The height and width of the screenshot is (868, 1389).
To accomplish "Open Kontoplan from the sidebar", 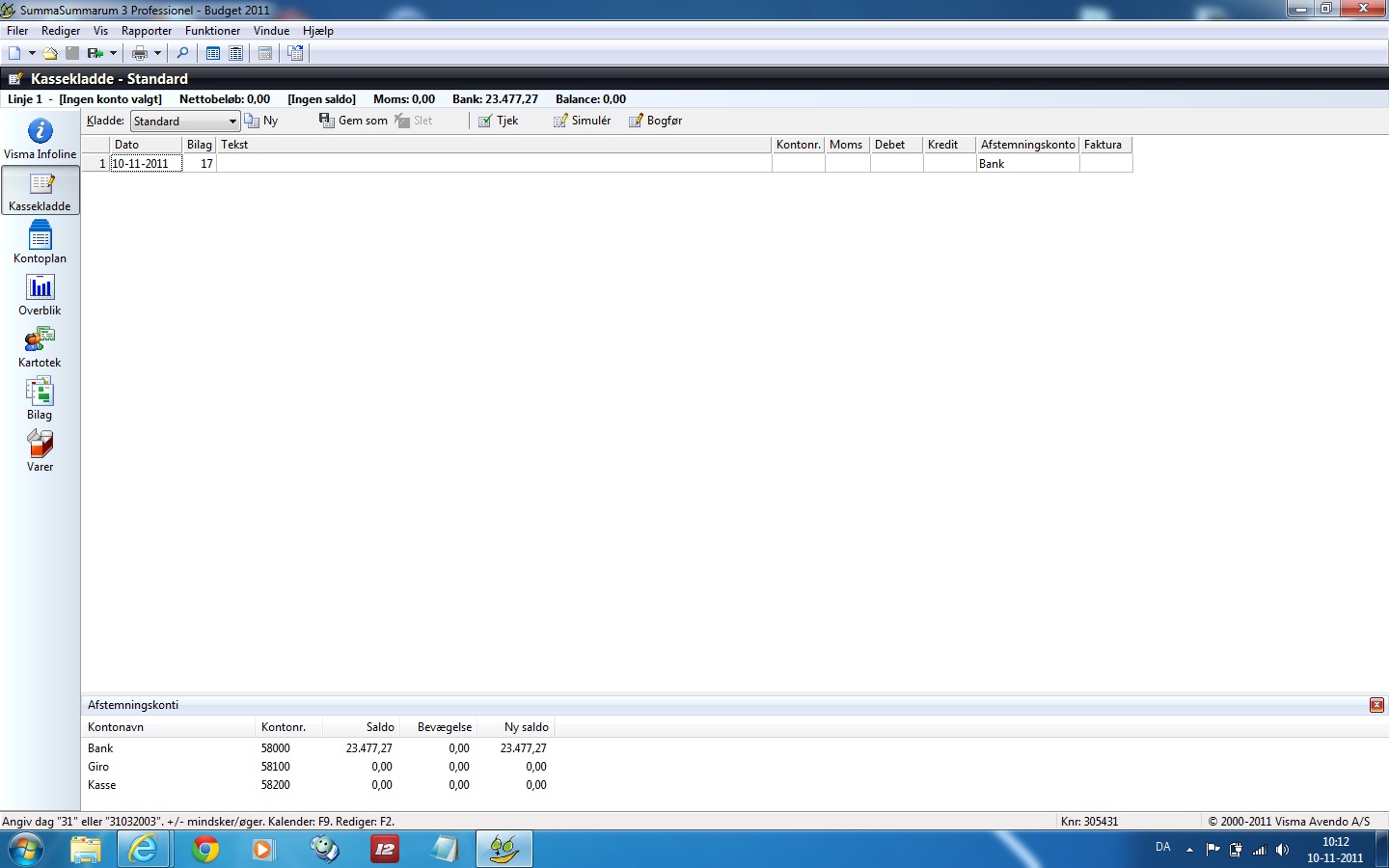I will pyautogui.click(x=40, y=243).
